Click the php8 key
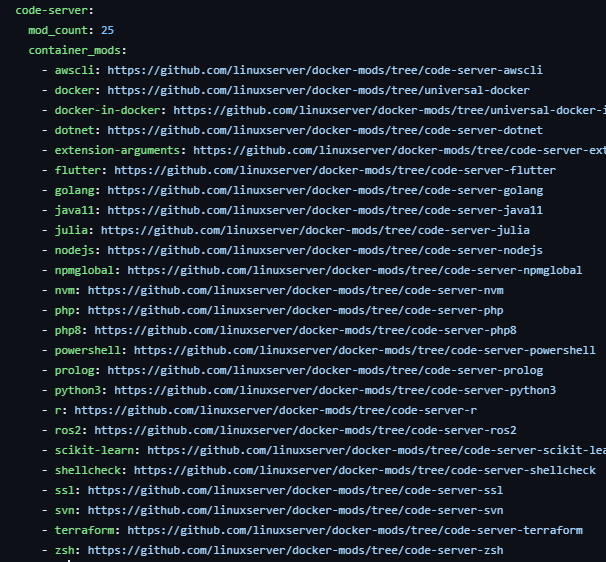This screenshot has height=562, width=606. (68, 330)
